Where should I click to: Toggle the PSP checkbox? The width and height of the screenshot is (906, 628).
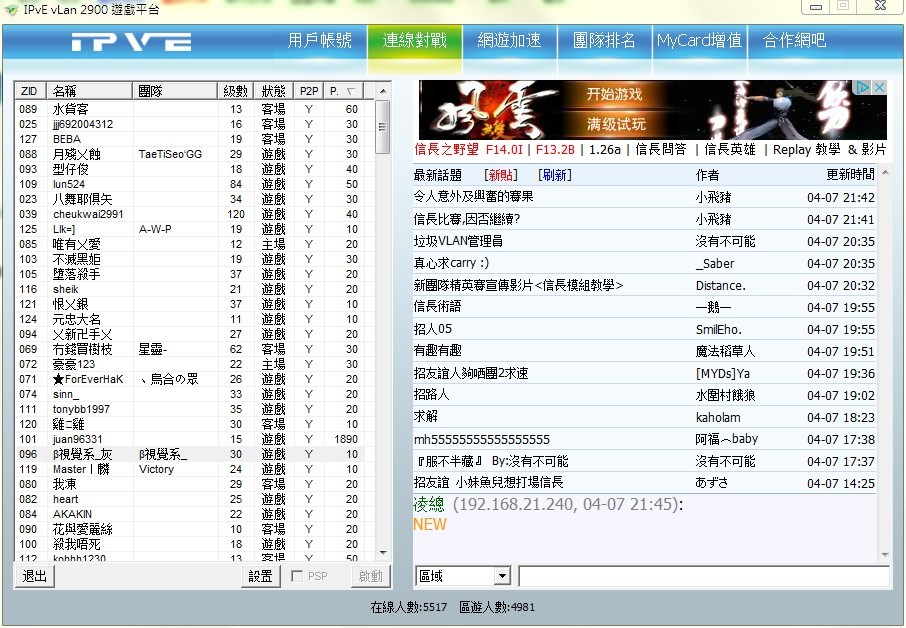[x=297, y=576]
